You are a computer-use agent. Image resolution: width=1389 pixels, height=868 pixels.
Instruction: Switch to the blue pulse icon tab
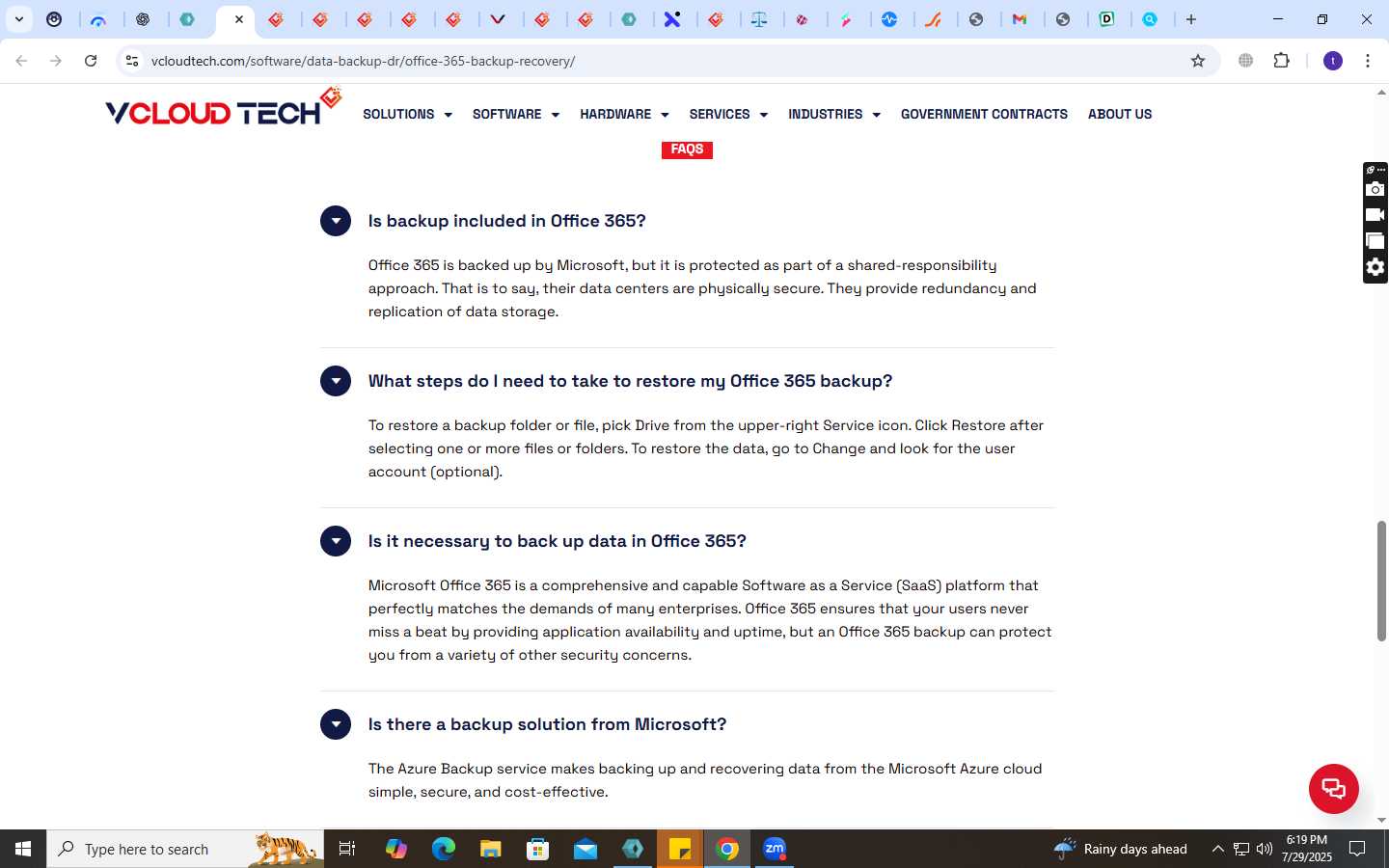(890, 19)
